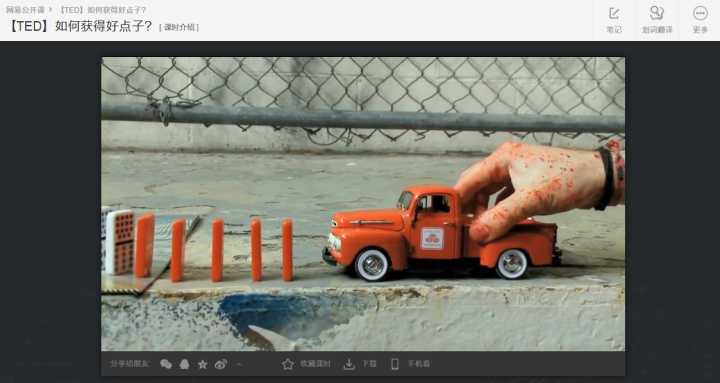The width and height of the screenshot is (720, 383).
Task: Open the 课时介绍 lesson introduction link
Action: (179, 28)
